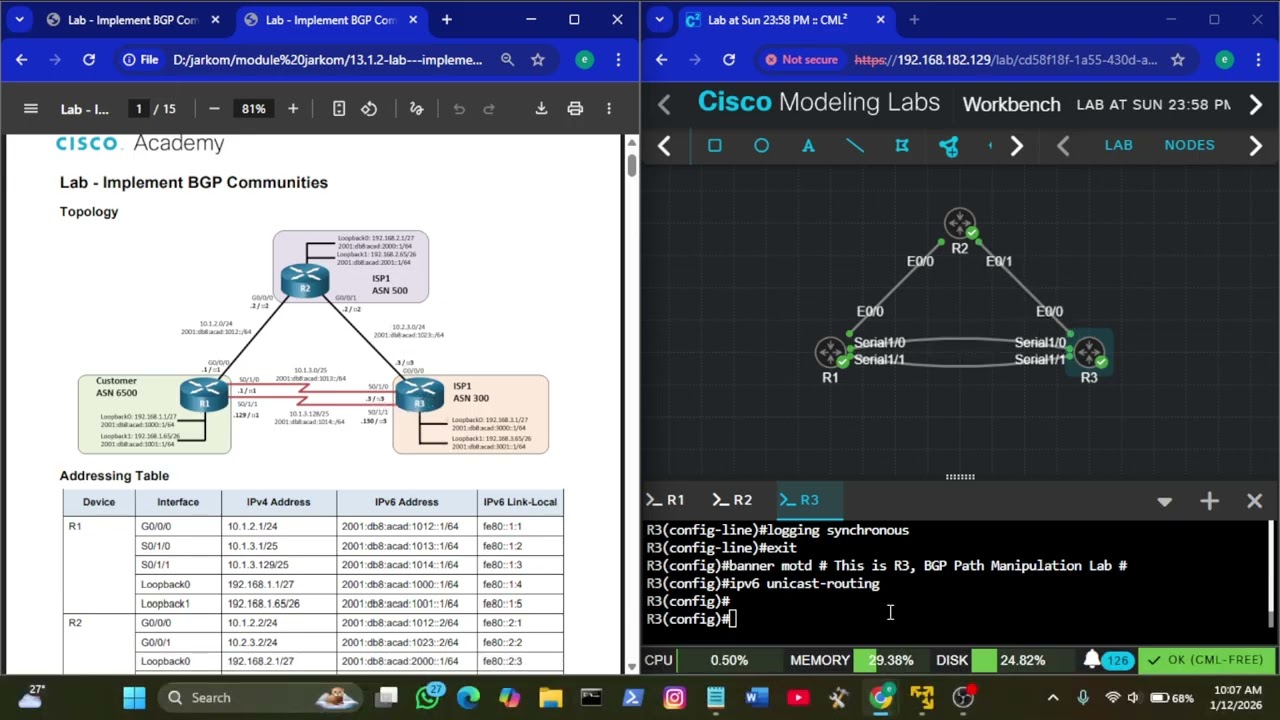The width and height of the screenshot is (1280, 720).
Task: Rotate the PDF counterclockwise
Action: [369, 108]
